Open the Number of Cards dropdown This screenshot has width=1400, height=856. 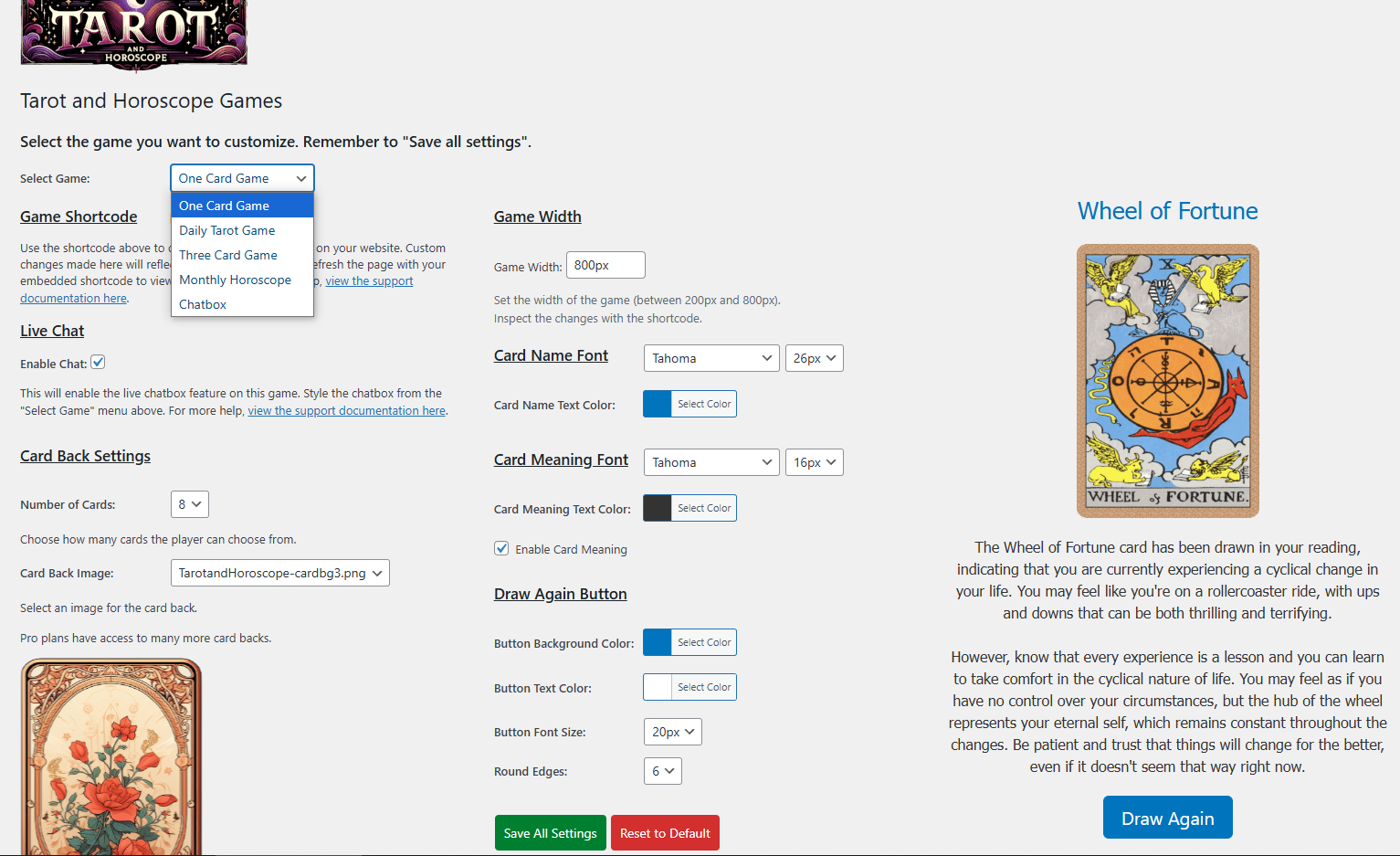coord(190,504)
